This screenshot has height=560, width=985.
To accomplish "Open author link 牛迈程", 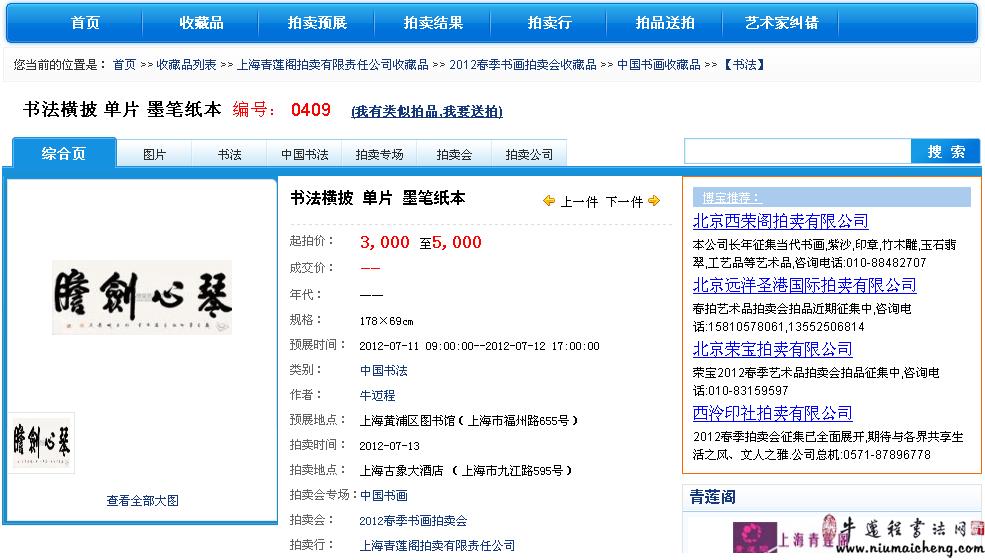I will pyautogui.click(x=378, y=395).
